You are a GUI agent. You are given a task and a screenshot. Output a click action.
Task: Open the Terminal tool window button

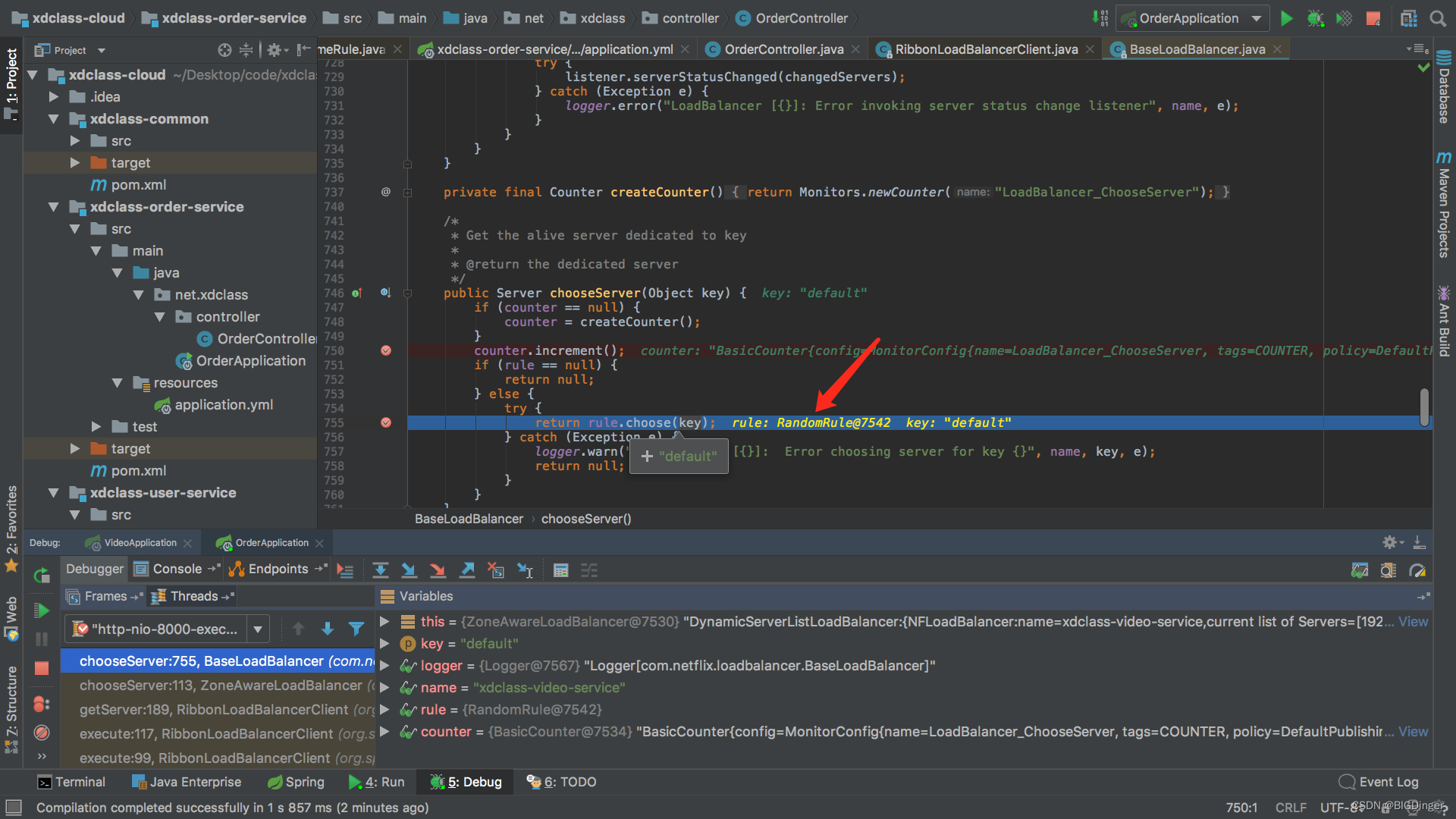[x=72, y=782]
